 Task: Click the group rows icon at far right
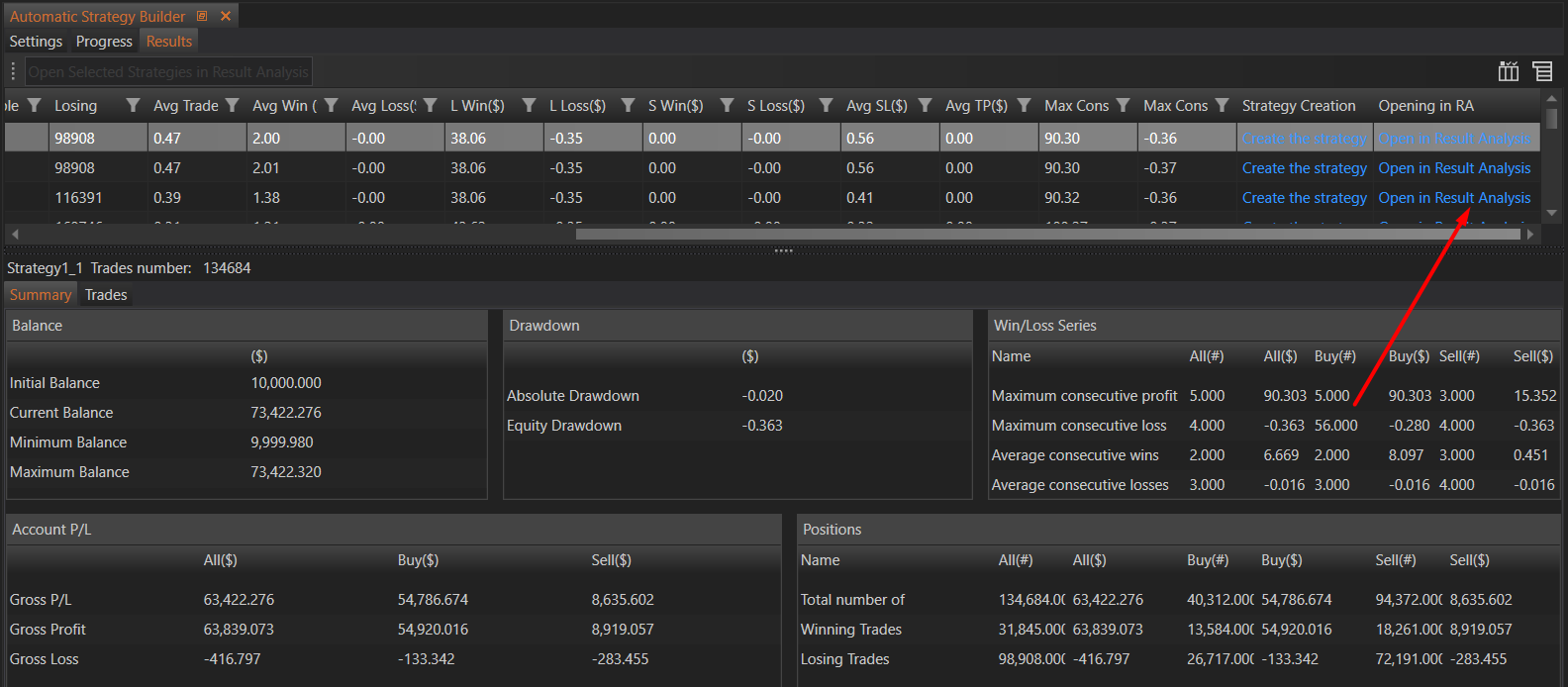[1542, 71]
